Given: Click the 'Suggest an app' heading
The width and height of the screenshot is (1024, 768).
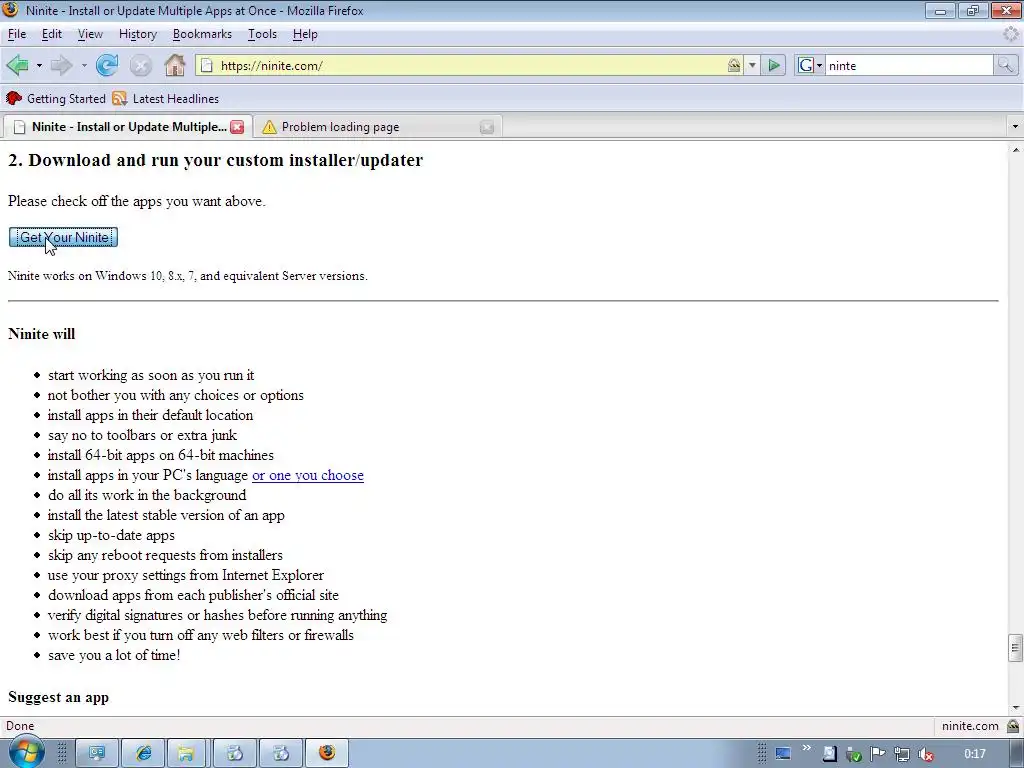Looking at the screenshot, I should [59, 697].
